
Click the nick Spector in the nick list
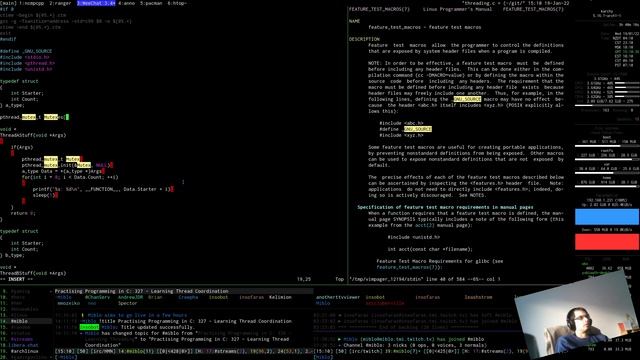(127, 303)
